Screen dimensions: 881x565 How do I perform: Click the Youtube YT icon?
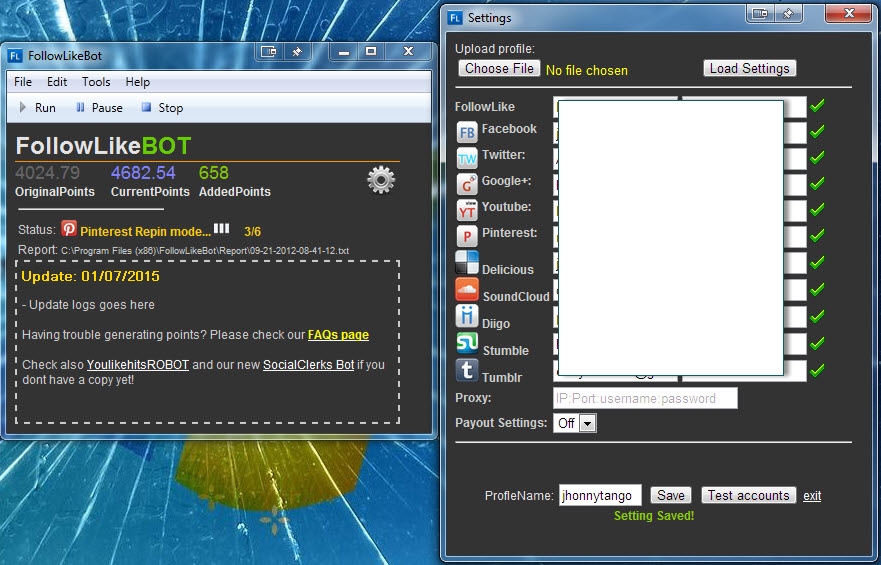(x=467, y=210)
